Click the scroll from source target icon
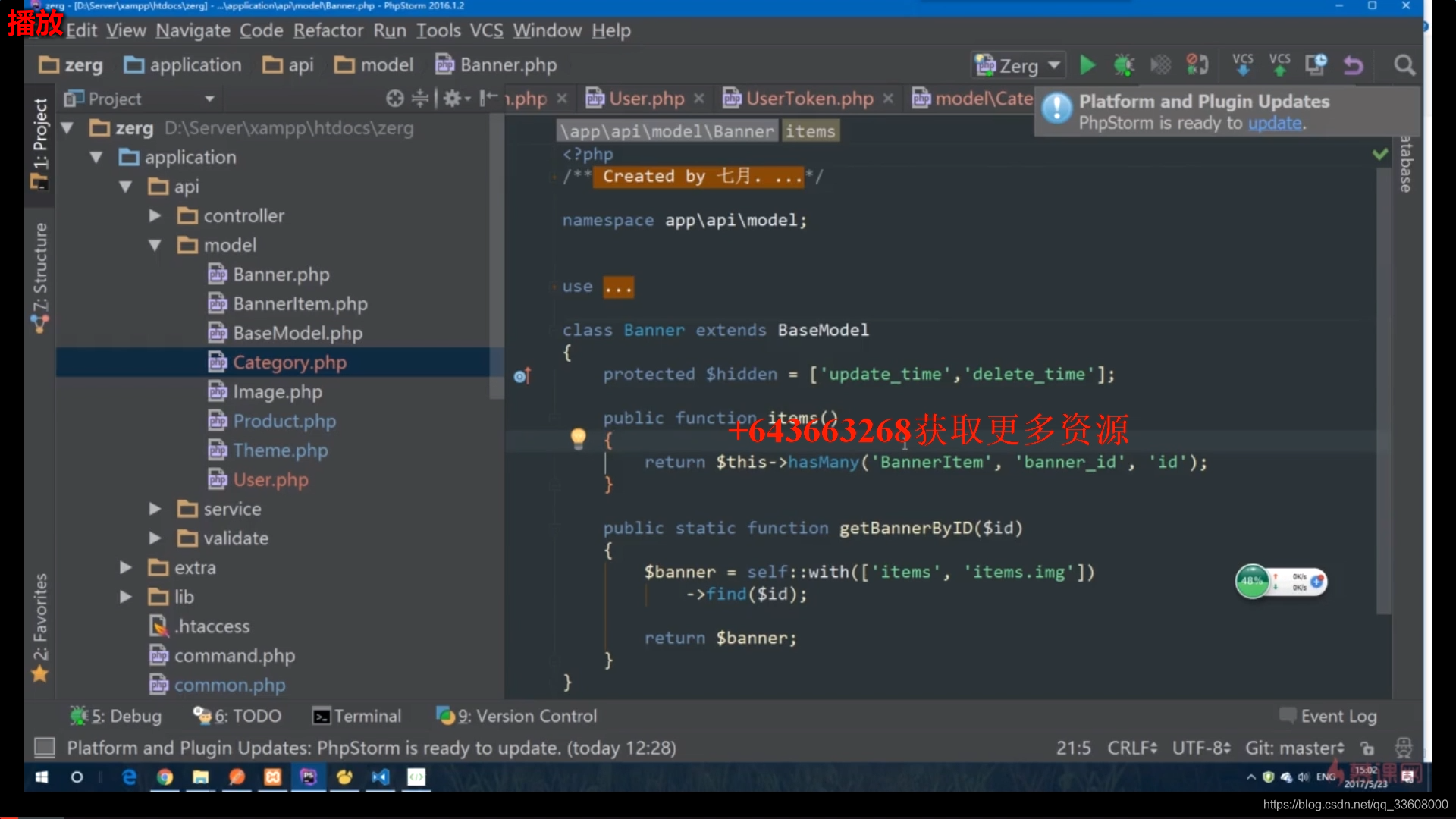This screenshot has width=1456, height=819. tap(394, 99)
